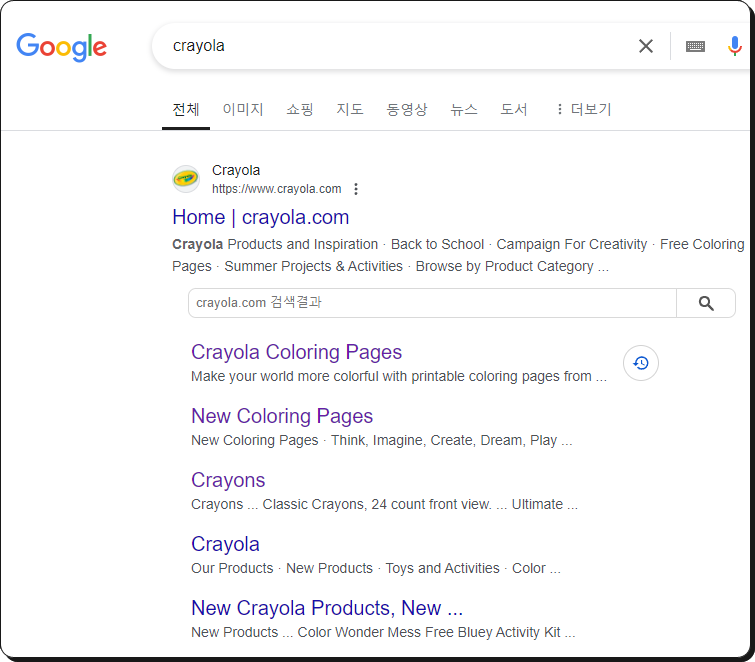Expand the 더보기 menu
The width and height of the screenshot is (755, 662).
584,110
